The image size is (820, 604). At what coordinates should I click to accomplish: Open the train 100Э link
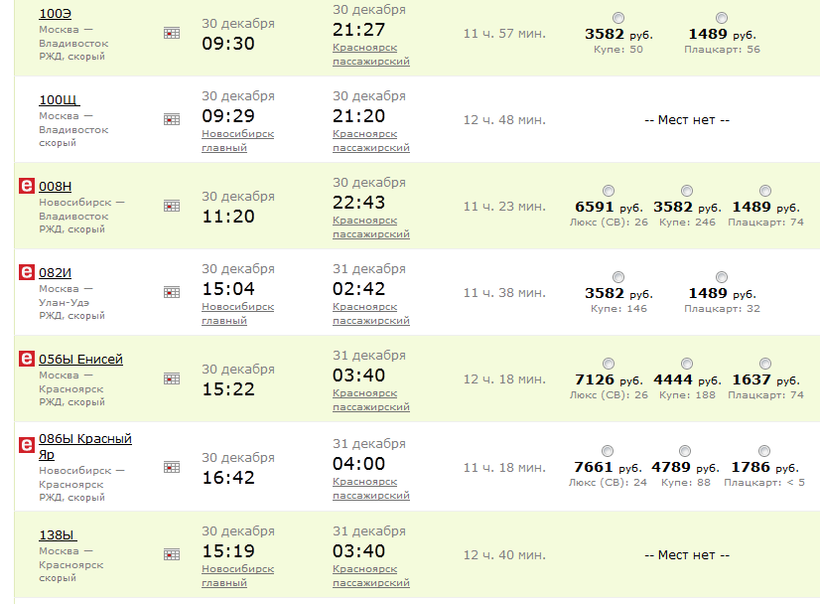click(55, 13)
